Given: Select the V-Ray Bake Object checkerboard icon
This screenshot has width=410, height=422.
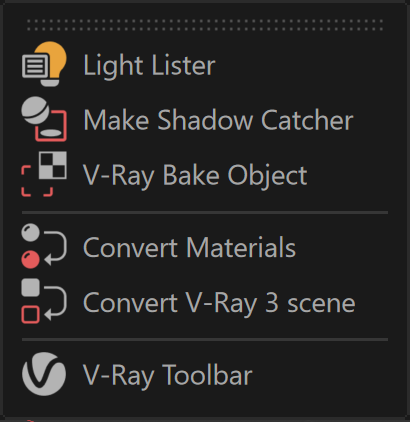Looking at the screenshot, I should (44, 174).
